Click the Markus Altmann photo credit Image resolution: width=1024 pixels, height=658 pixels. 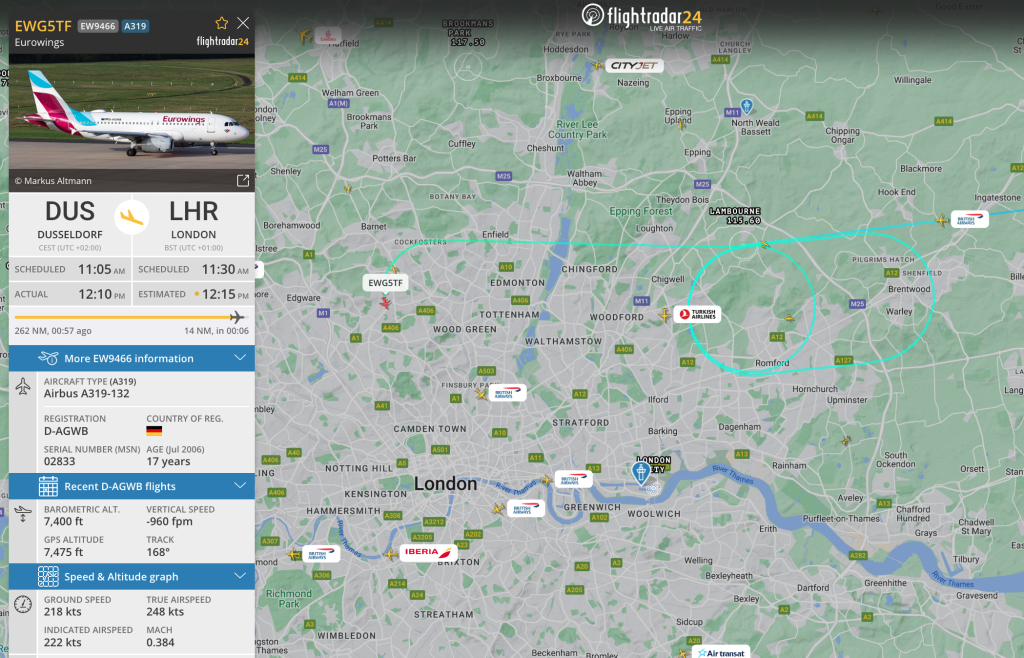click(x=53, y=181)
